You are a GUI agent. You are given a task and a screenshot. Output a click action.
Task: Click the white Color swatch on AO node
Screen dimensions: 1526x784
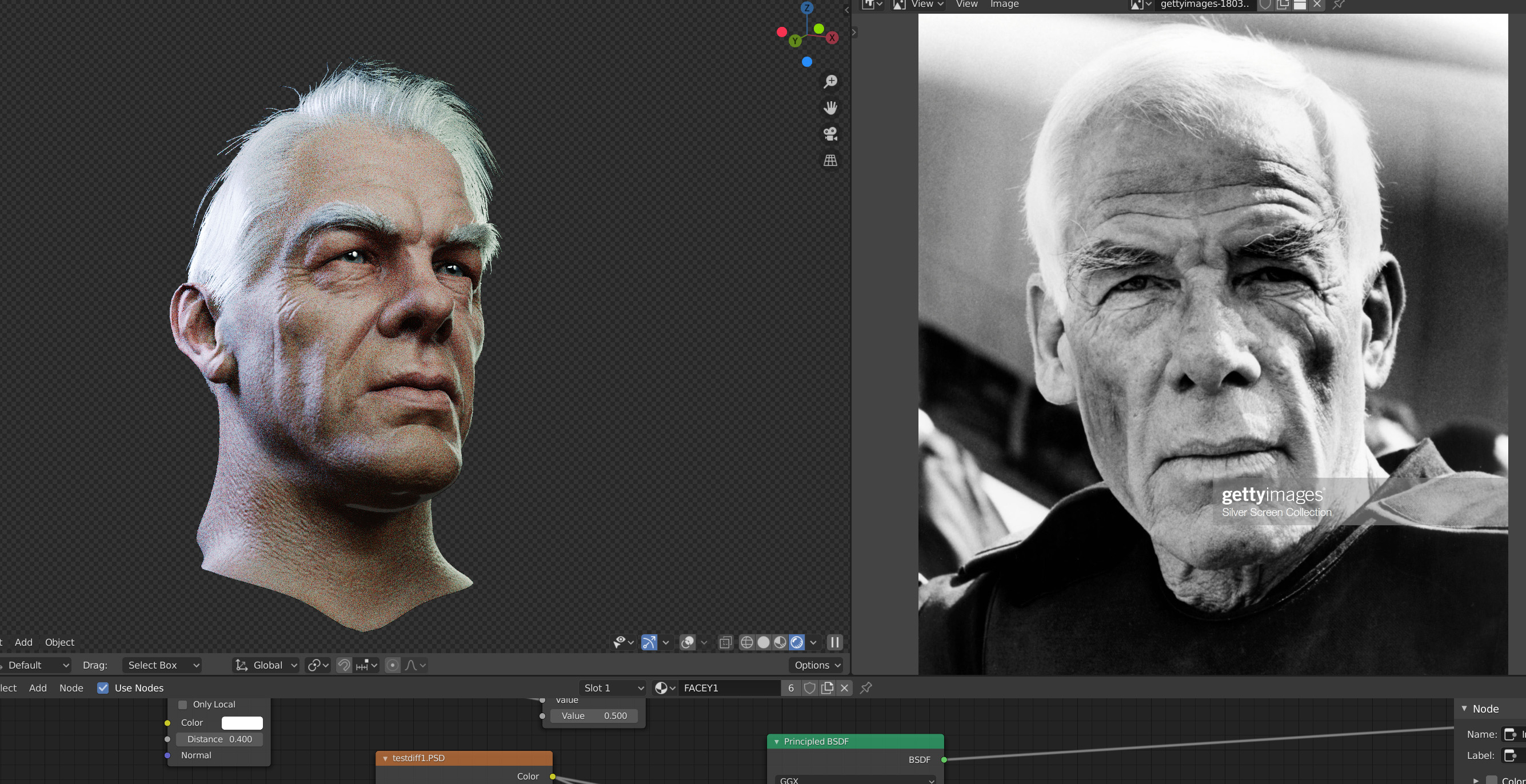(242, 723)
